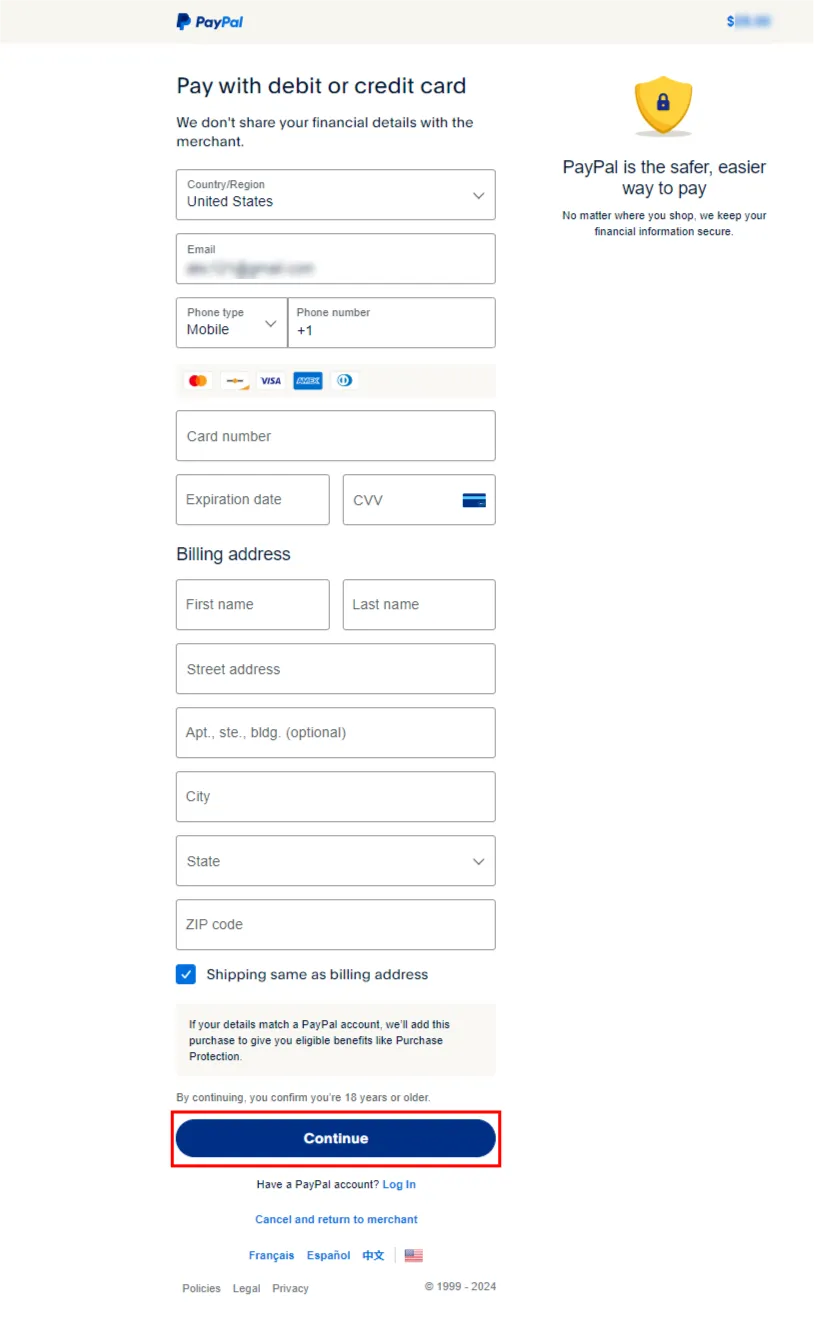Switch language to Français

click(271, 1256)
